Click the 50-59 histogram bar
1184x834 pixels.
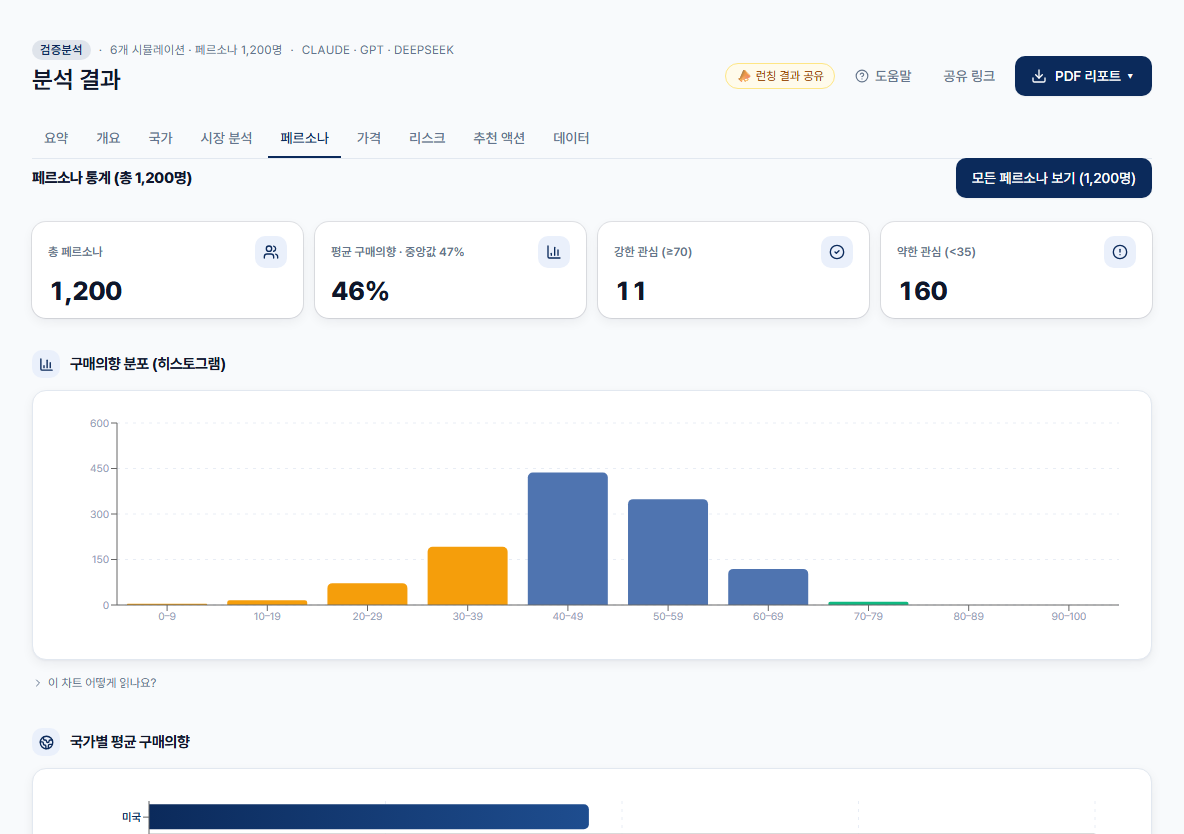point(668,552)
